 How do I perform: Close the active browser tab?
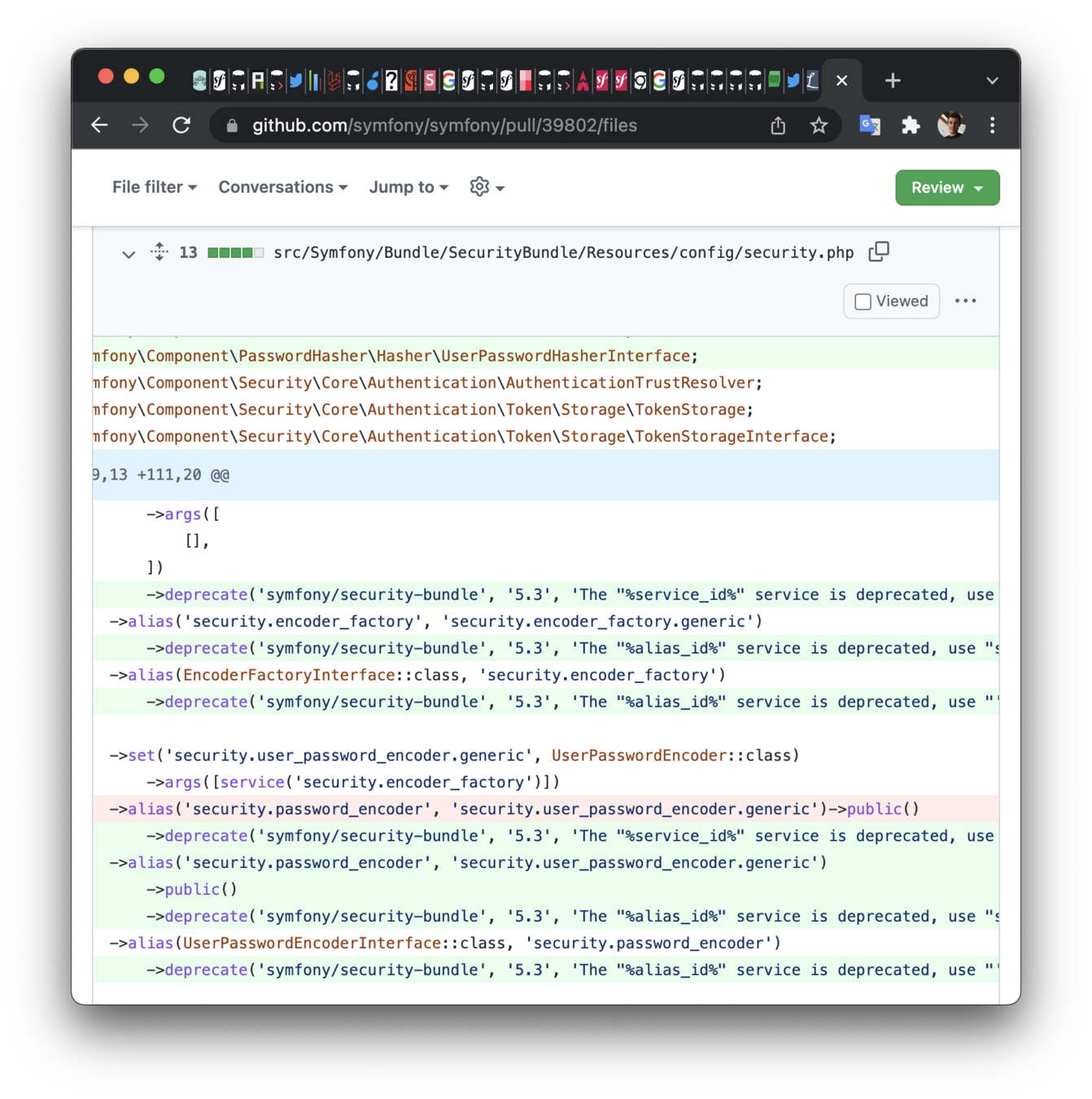click(x=842, y=81)
